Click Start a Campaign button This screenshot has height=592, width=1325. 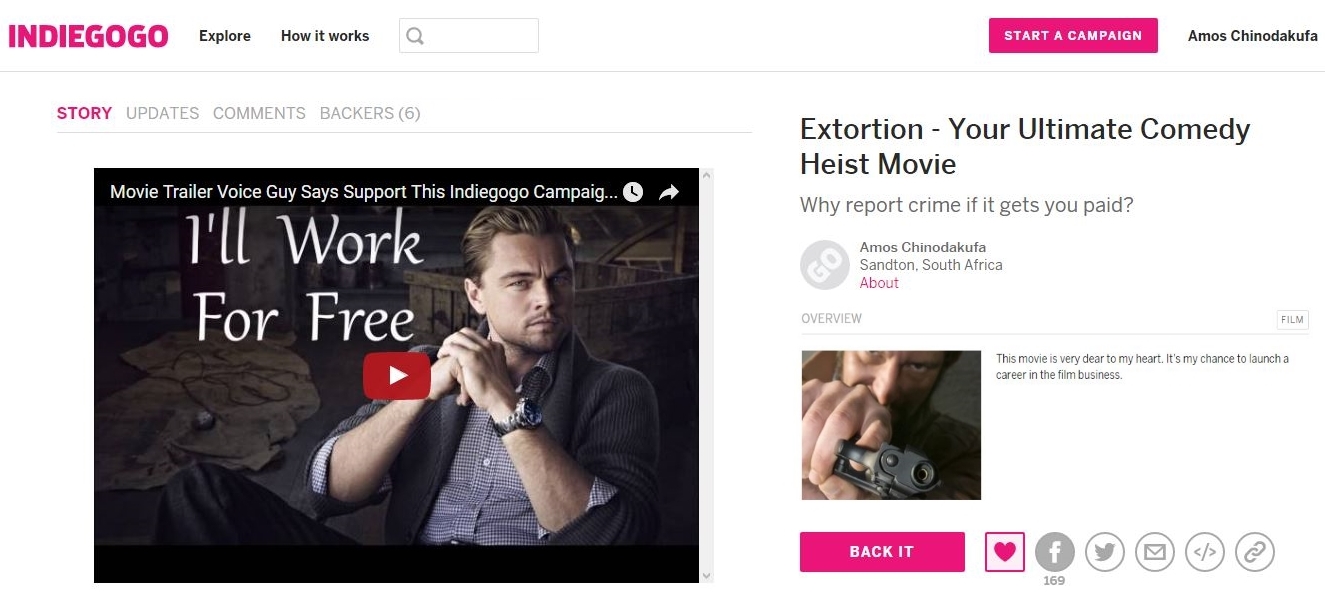tap(1073, 36)
